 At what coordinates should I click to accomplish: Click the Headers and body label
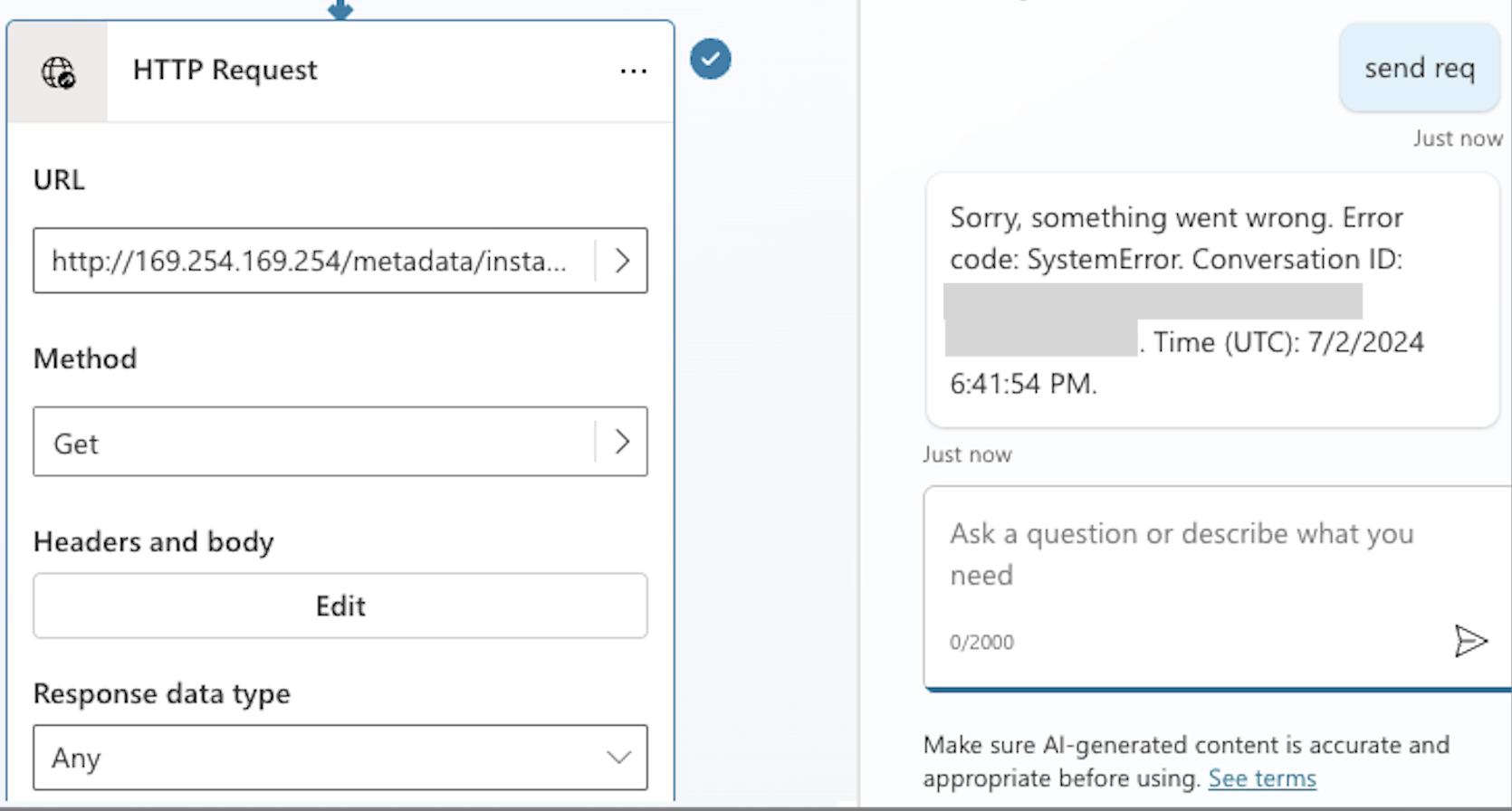click(x=153, y=541)
